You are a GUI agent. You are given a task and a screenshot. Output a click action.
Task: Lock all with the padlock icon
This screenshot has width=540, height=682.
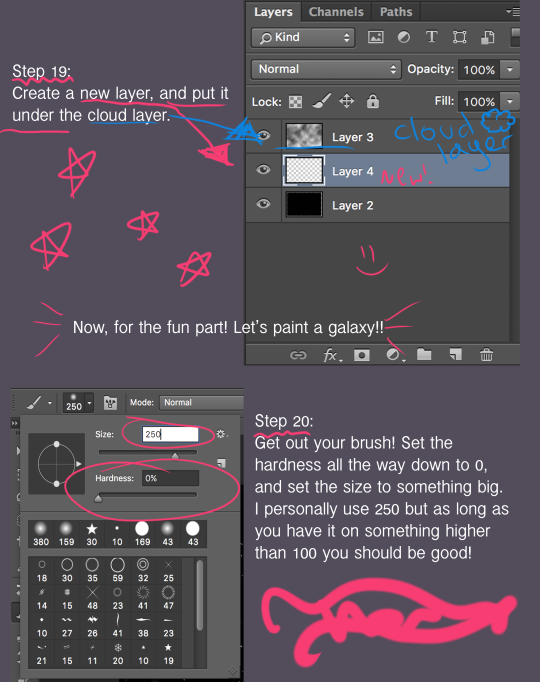[x=373, y=101]
